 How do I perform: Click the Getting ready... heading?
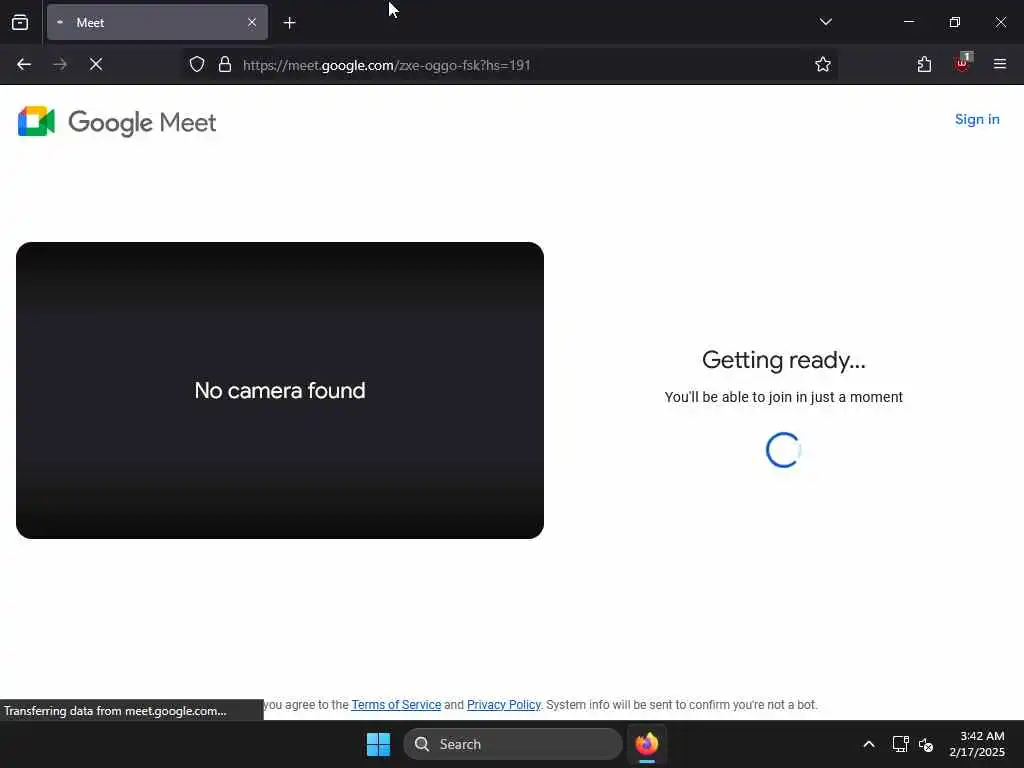784,360
